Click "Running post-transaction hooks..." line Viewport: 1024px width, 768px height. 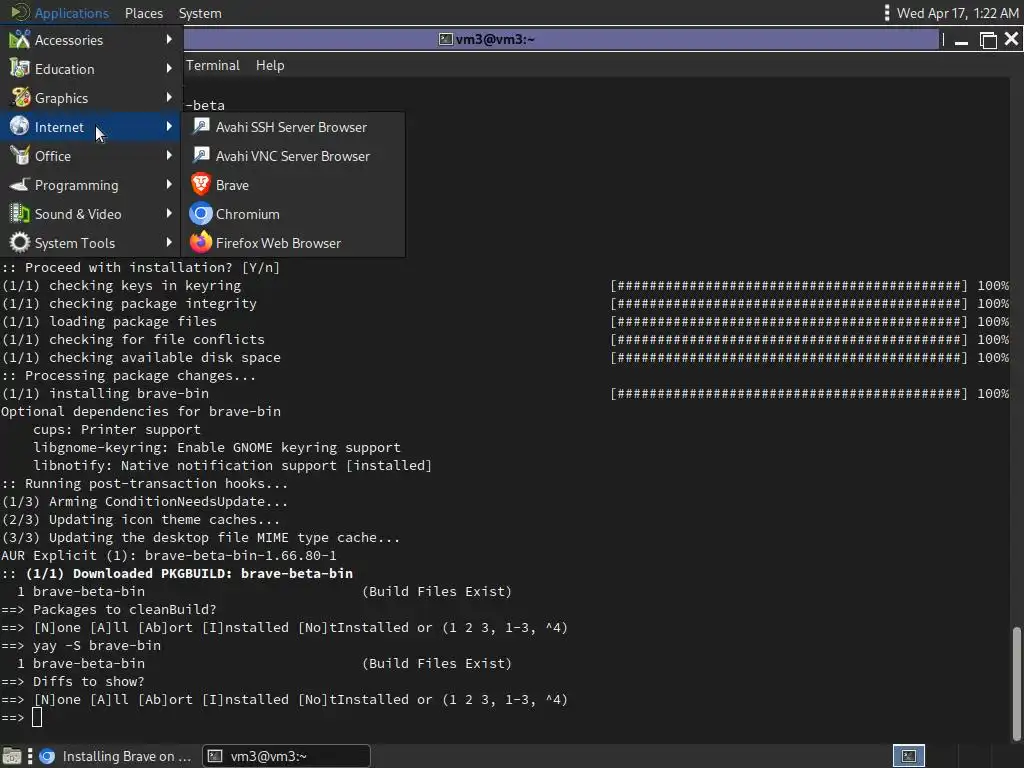coord(144,484)
